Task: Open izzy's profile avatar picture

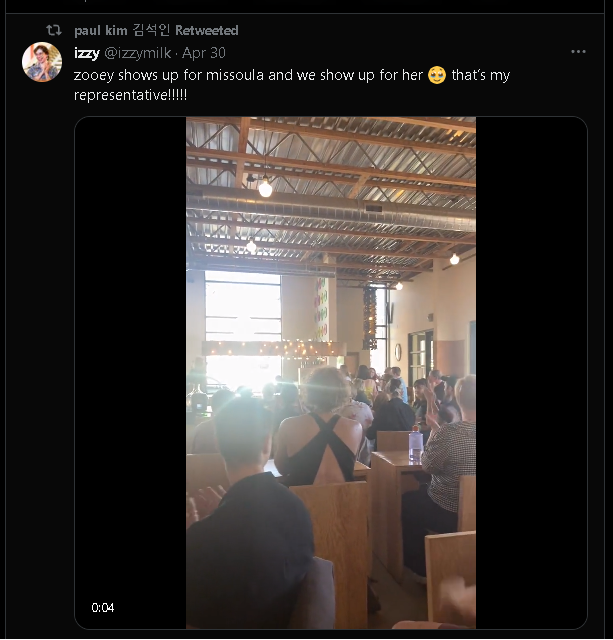Action: click(x=42, y=62)
